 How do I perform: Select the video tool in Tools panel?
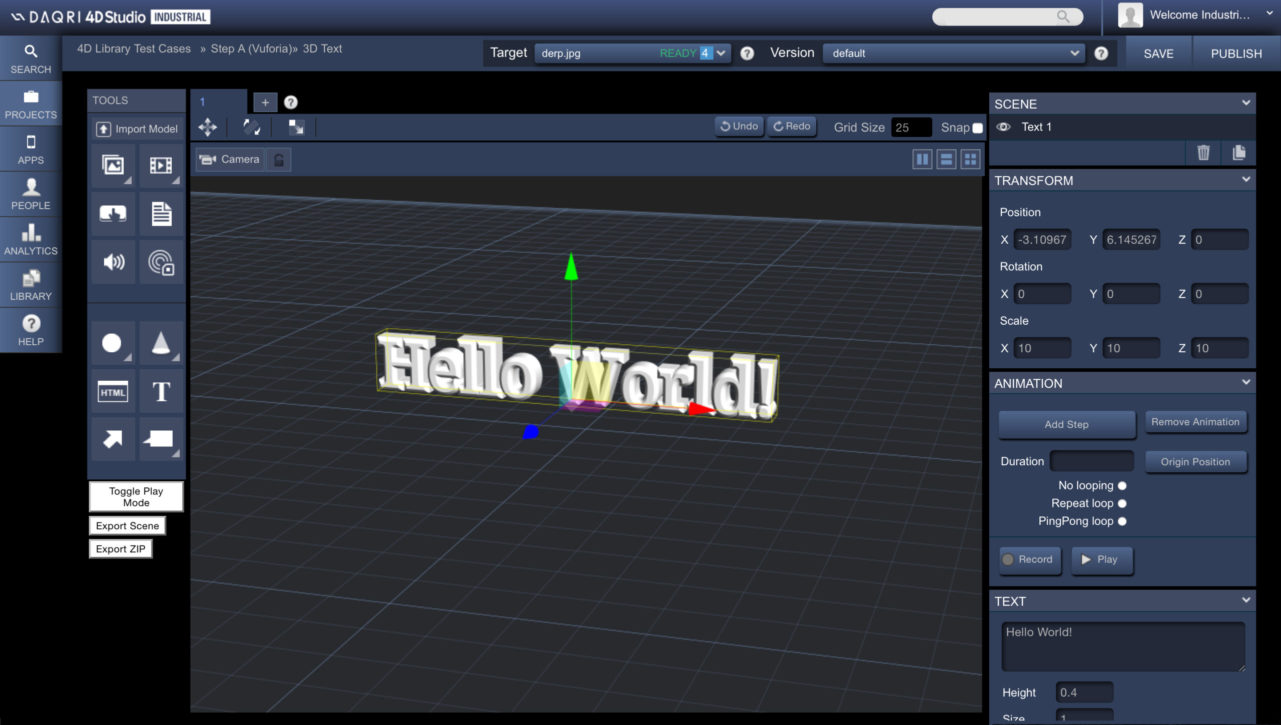click(x=161, y=166)
